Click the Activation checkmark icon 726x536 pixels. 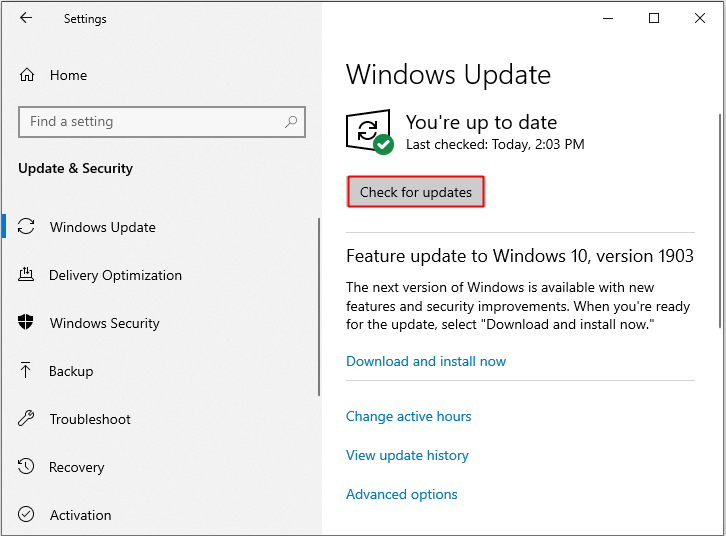[x=27, y=515]
